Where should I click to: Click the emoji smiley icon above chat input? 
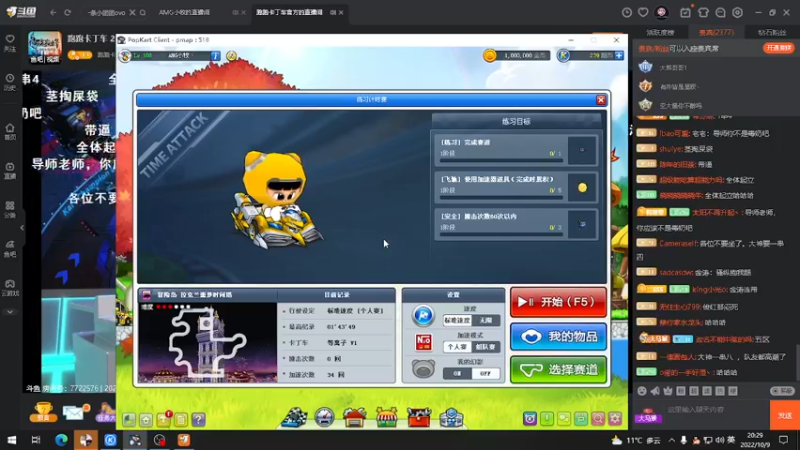coord(642,391)
